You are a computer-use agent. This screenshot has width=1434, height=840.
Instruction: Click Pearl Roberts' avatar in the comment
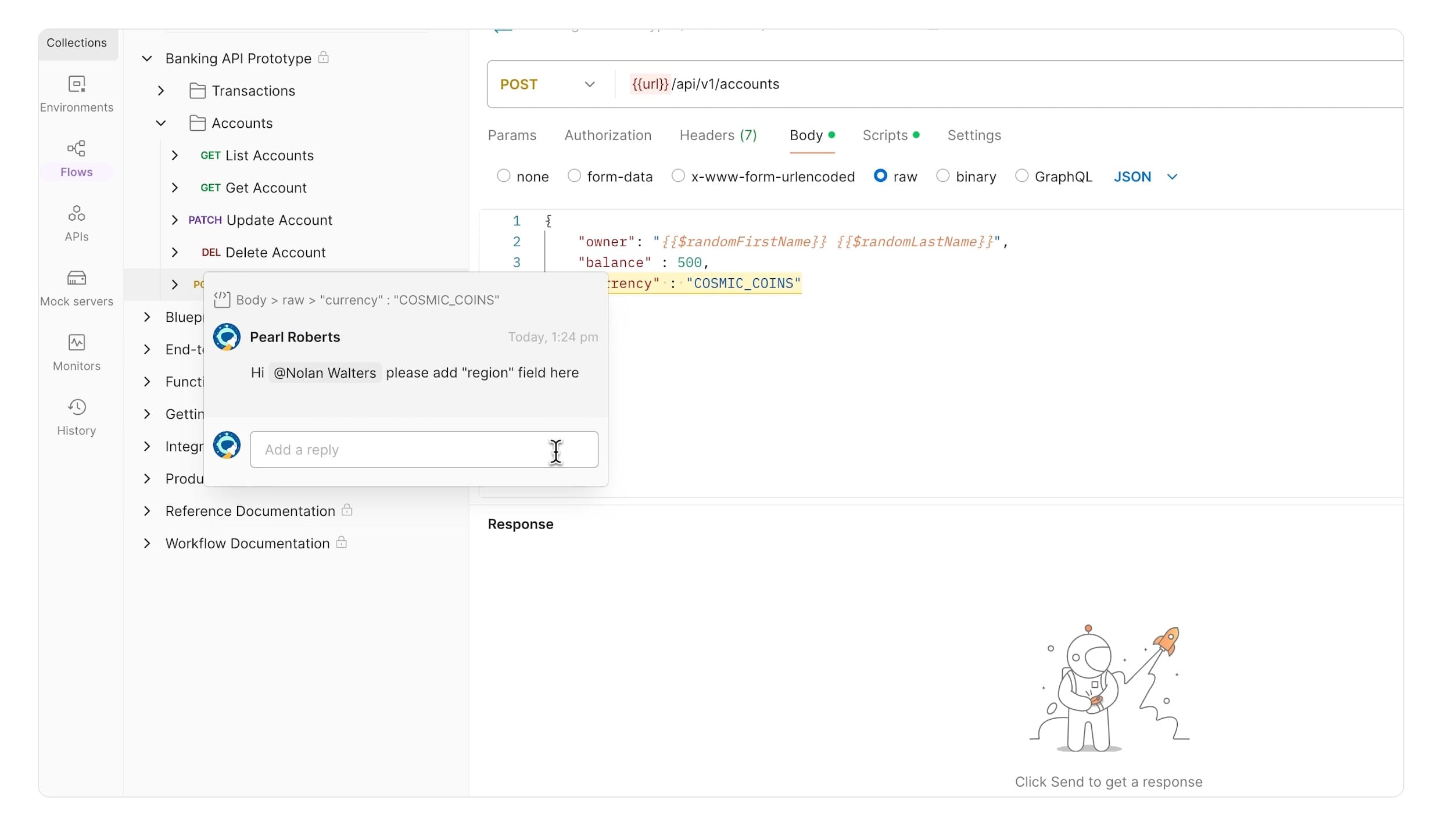pos(227,336)
